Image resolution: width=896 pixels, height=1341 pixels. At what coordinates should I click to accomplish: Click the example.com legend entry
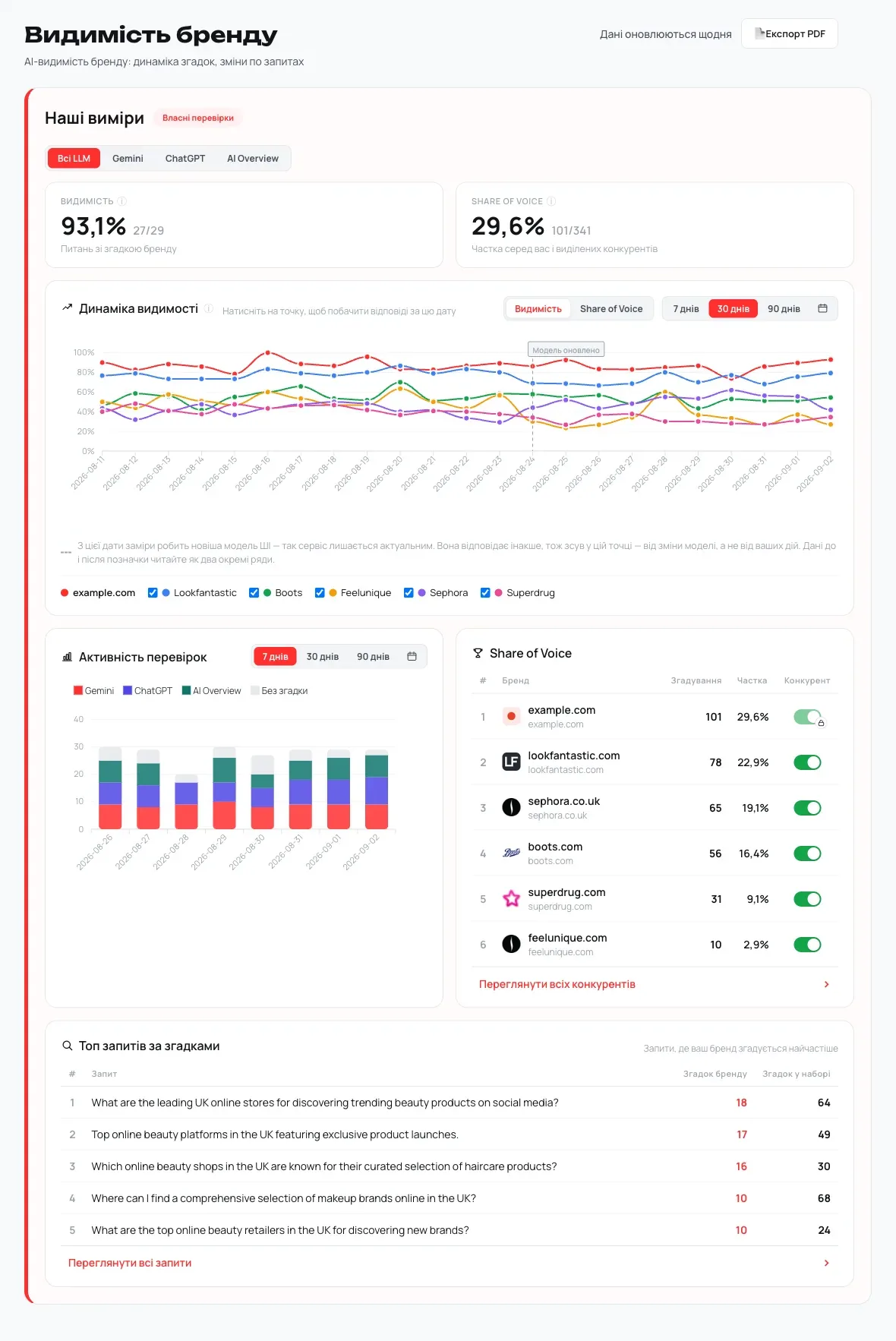tap(98, 593)
